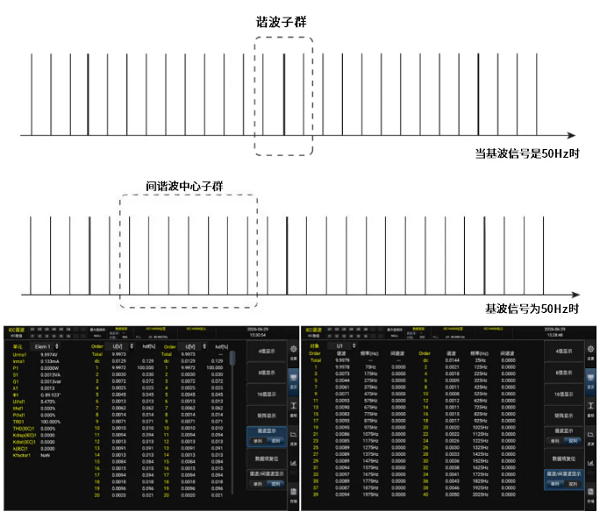Set 谐波显示 to 双列 on the left screen
Viewport: 600px width, 519px height.
click(x=276, y=441)
